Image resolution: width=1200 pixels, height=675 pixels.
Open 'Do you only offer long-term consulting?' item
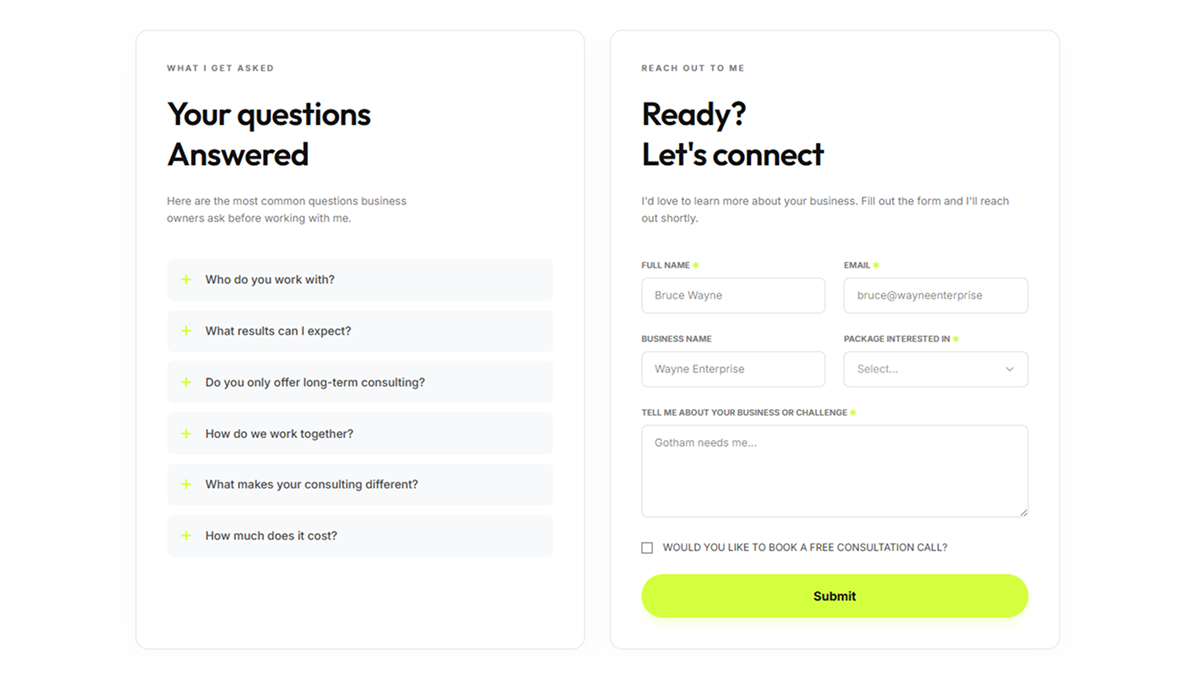tap(360, 383)
